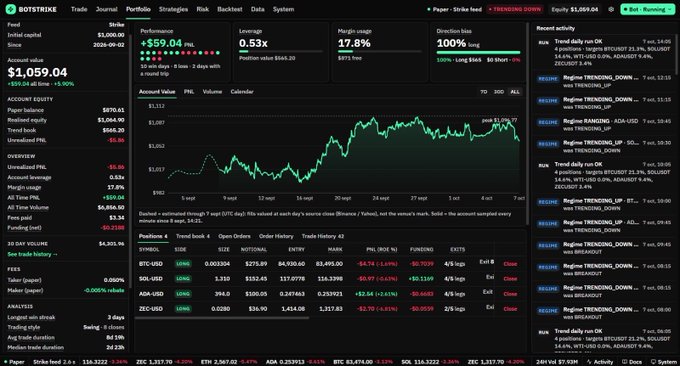Click the 24H Vol $7.93M readout
680x366 pixels.
tap(557, 362)
